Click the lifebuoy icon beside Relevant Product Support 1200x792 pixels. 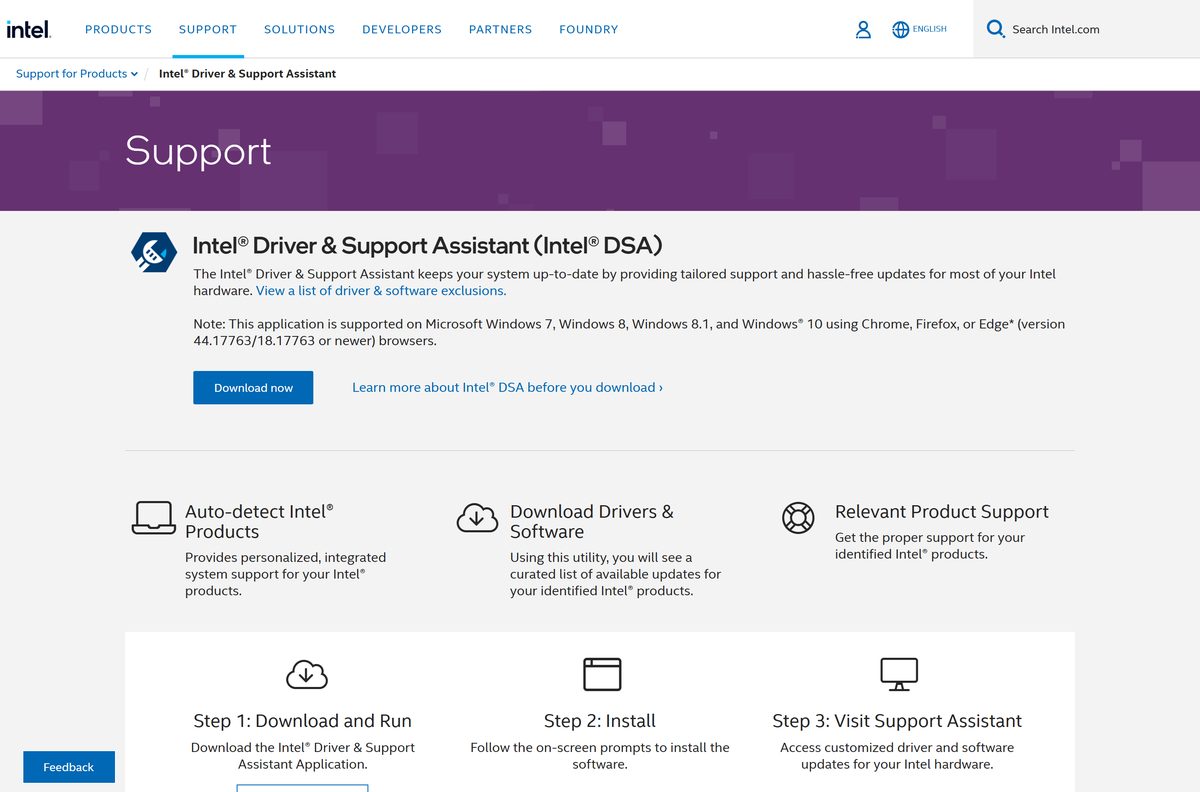tap(798, 517)
